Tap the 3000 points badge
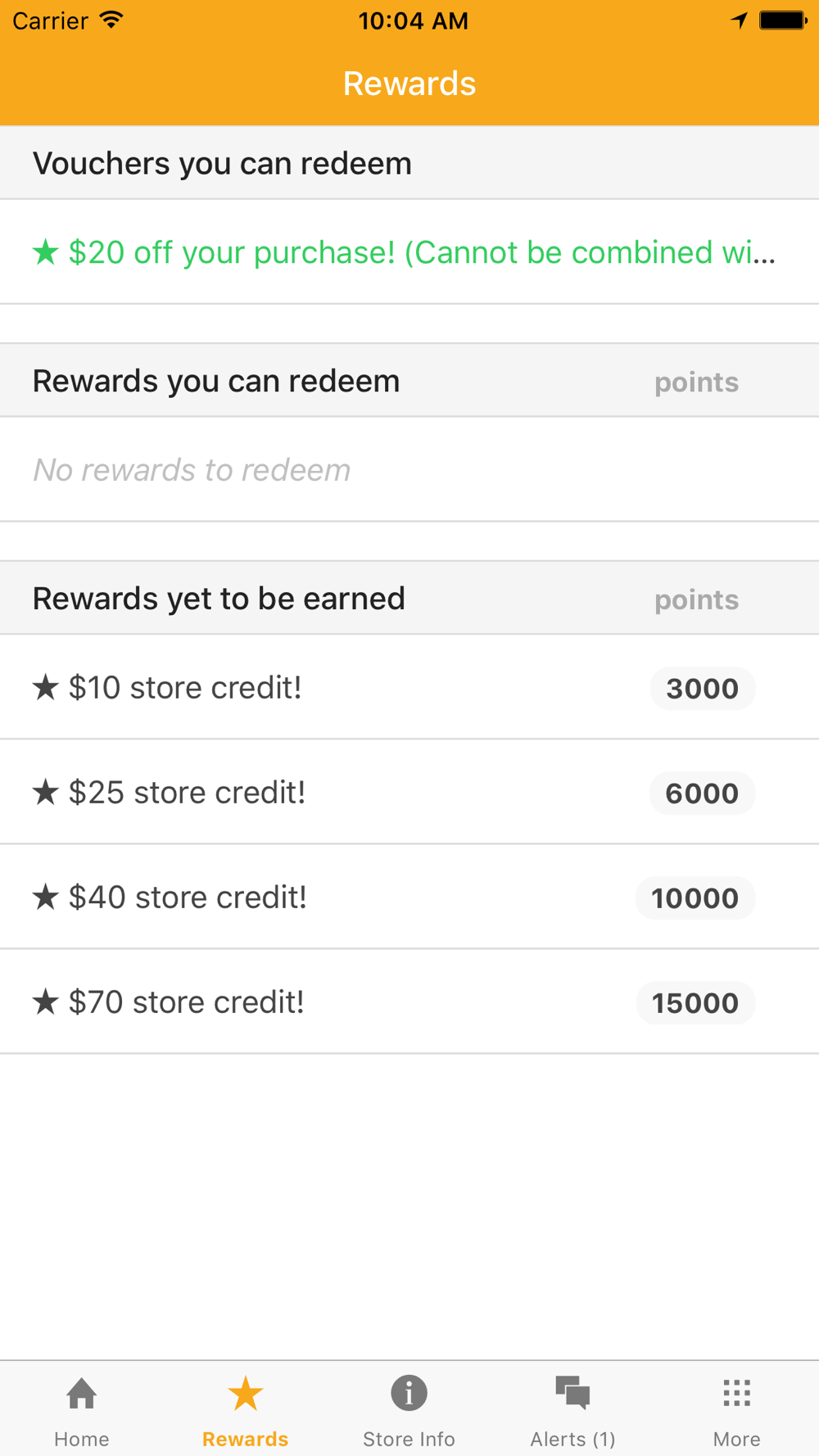The height and width of the screenshot is (1456, 819). [x=703, y=689]
